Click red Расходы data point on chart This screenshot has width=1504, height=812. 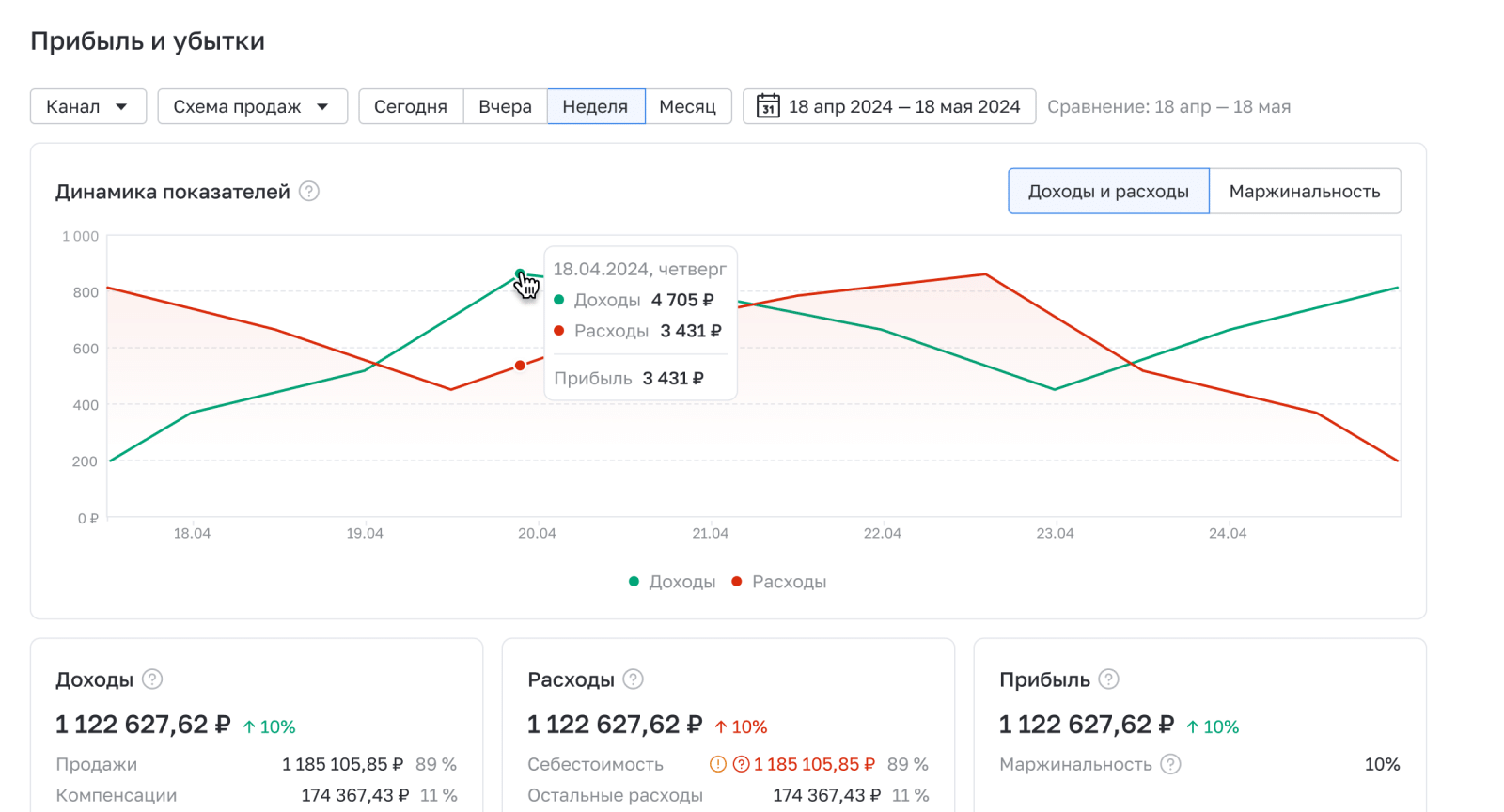point(520,366)
